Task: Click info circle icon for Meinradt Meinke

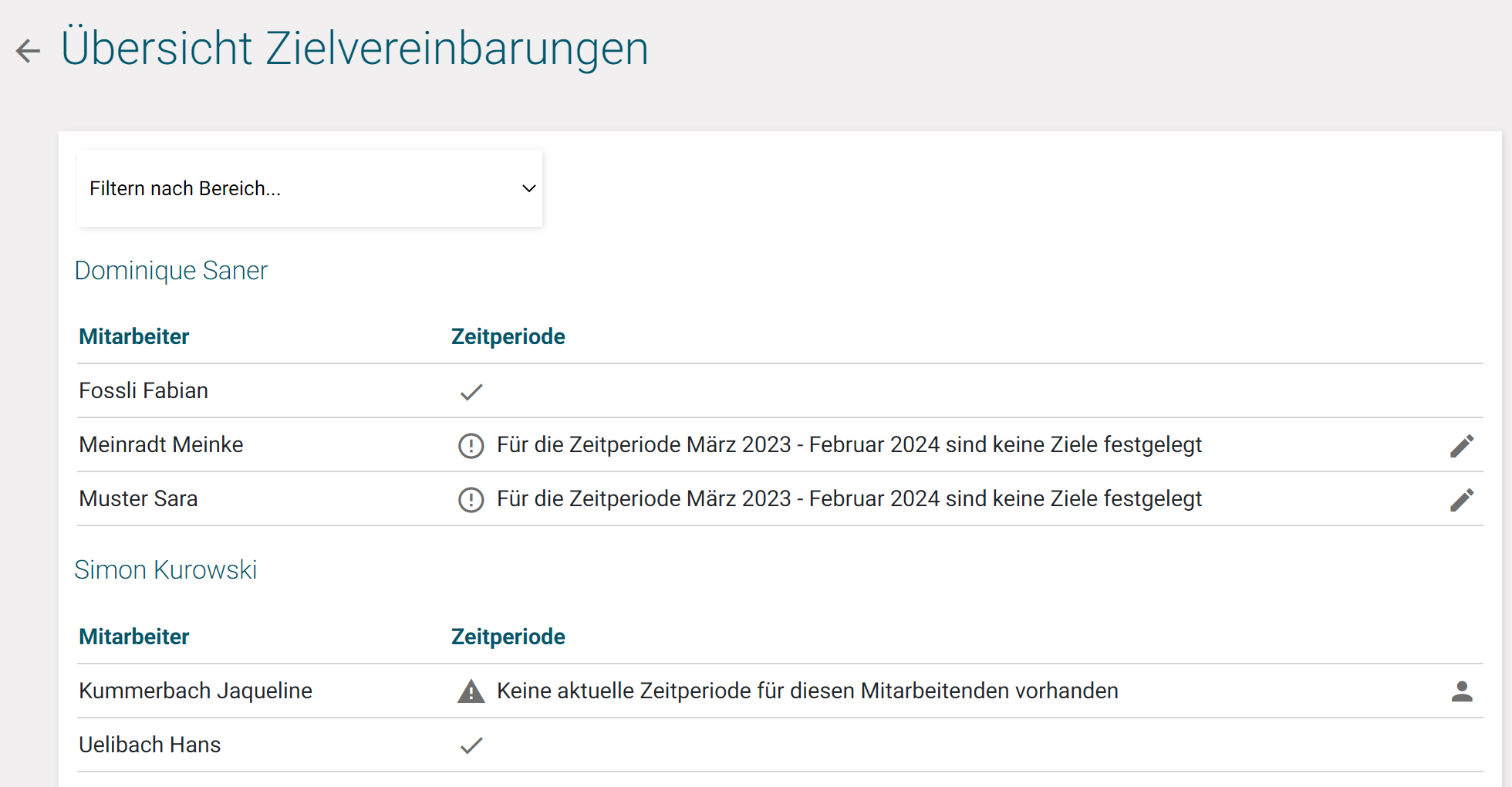Action: (471, 445)
